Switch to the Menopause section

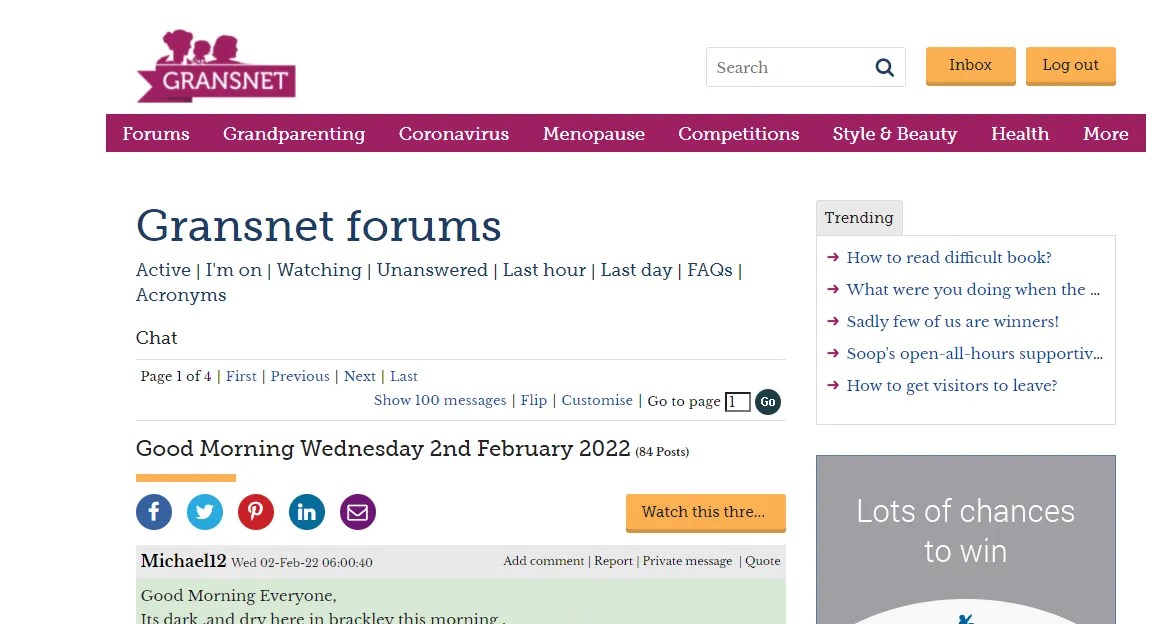tap(593, 134)
